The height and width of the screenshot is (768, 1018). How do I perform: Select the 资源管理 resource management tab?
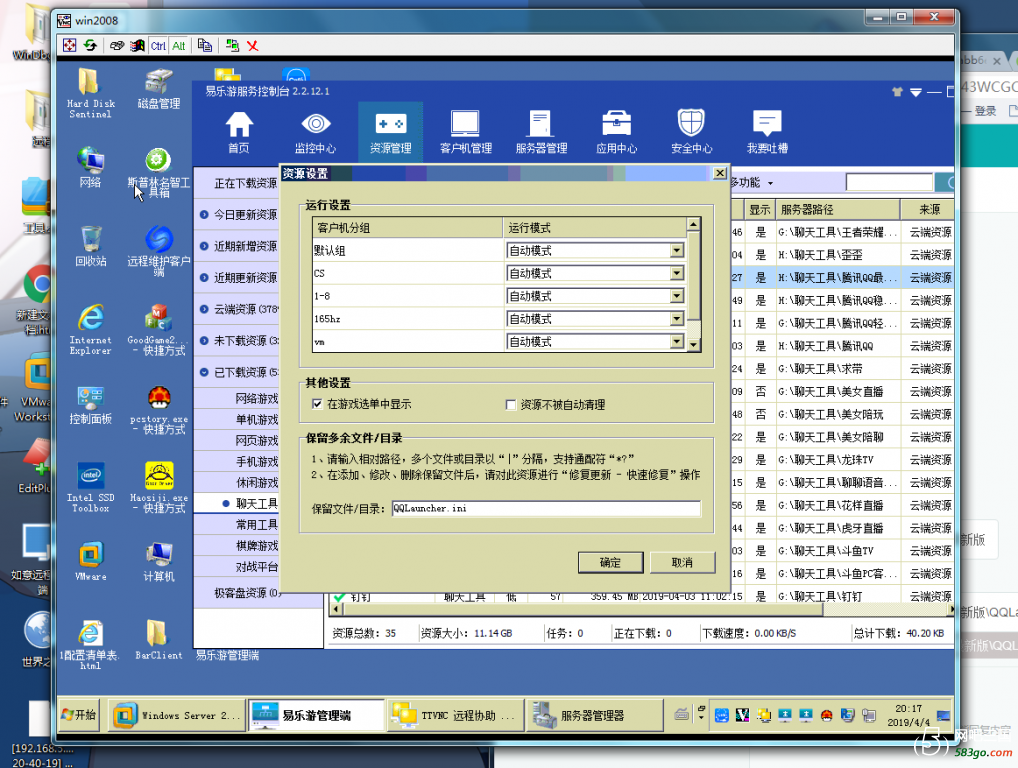click(390, 132)
